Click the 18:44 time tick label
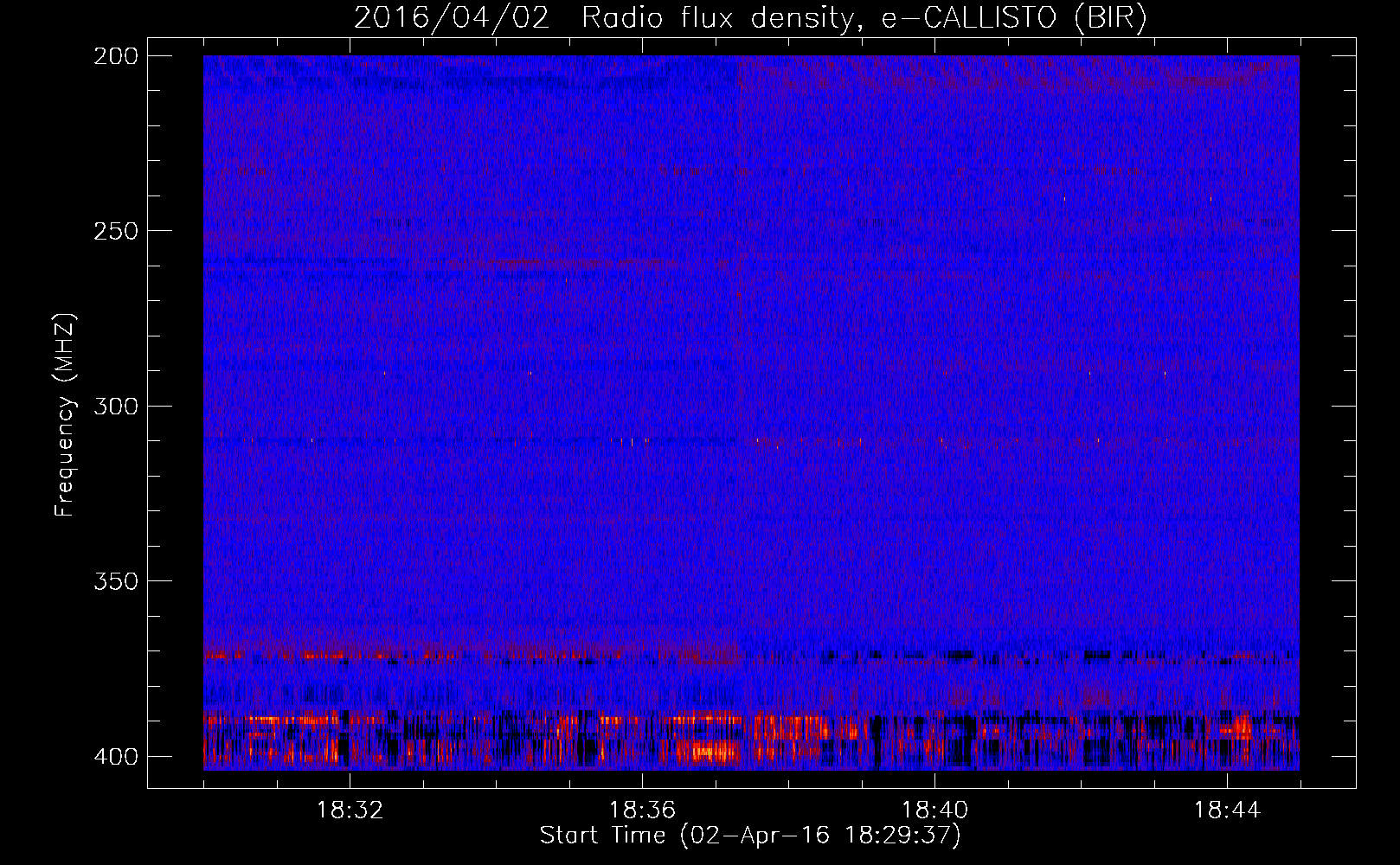1400x865 pixels. (x=1227, y=811)
